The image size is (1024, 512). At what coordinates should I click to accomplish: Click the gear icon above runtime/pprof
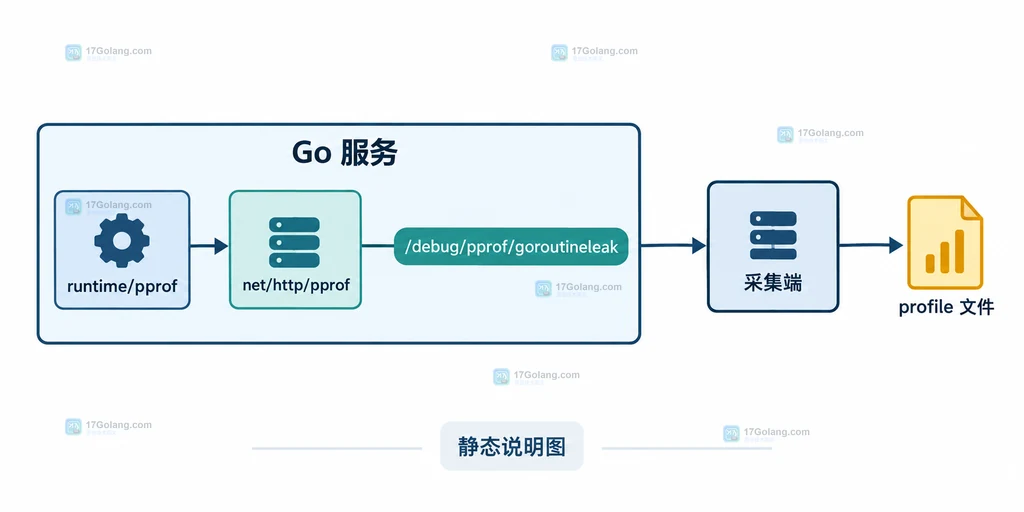tap(122, 240)
